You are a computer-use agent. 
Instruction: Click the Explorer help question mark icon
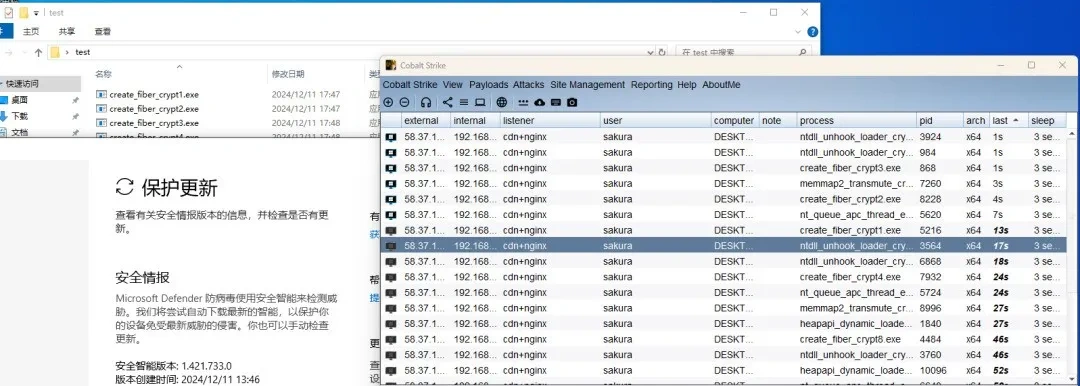[x=813, y=32]
